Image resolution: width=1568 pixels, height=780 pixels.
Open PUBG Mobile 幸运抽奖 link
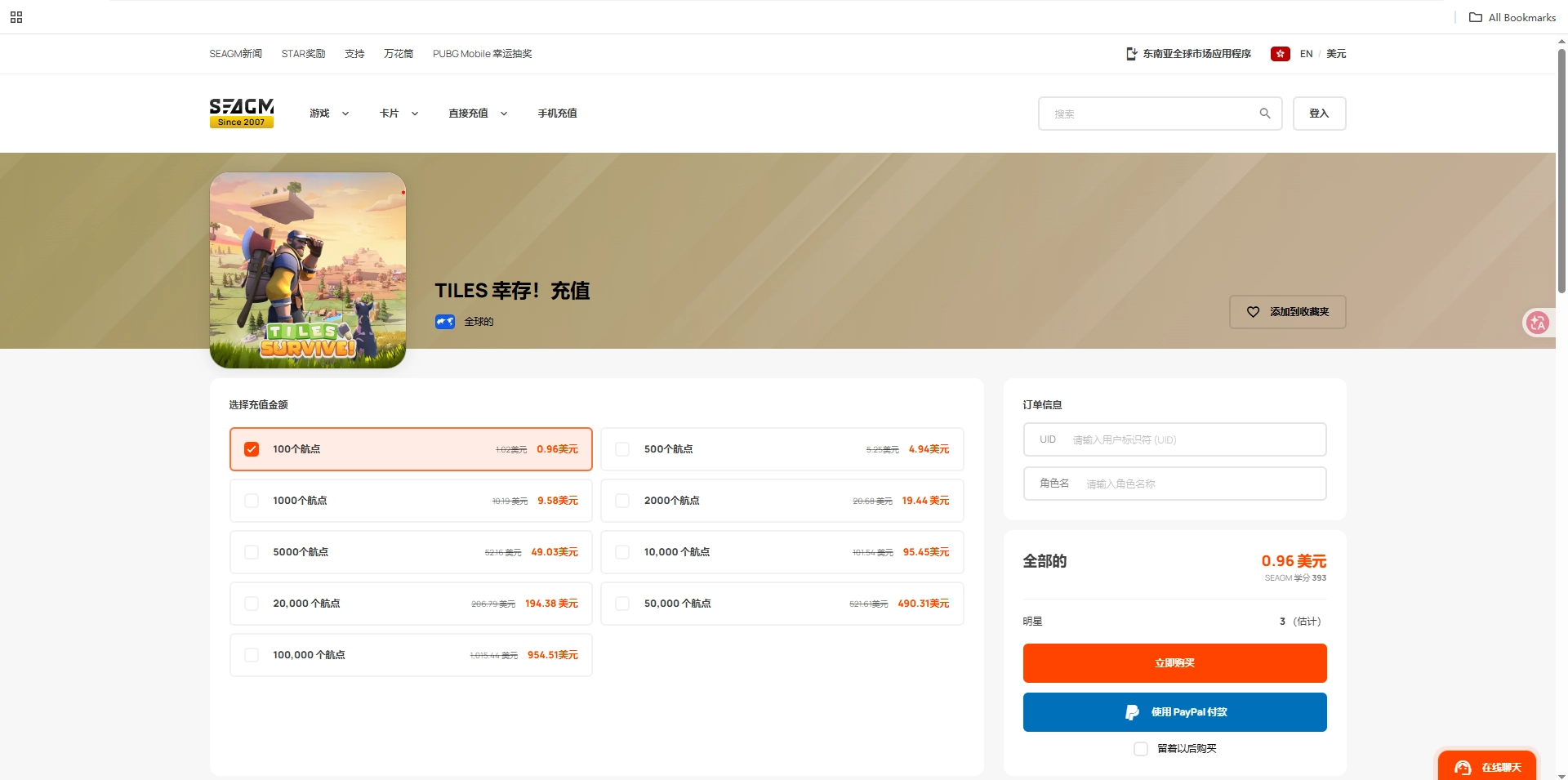point(482,54)
